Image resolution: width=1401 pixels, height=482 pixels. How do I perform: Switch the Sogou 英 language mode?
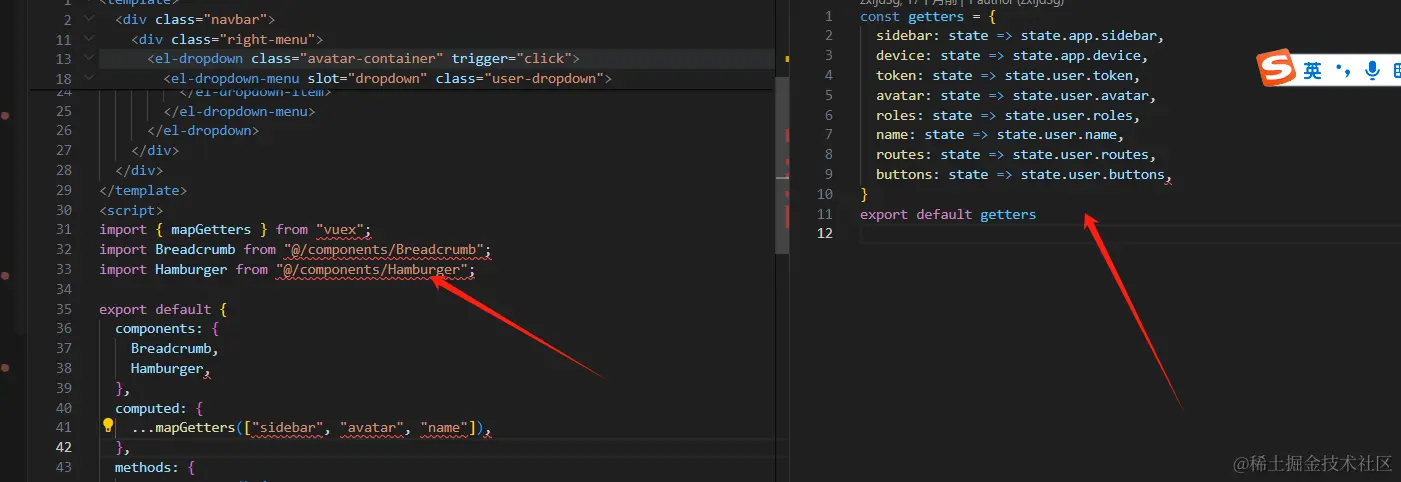pyautogui.click(x=1312, y=71)
